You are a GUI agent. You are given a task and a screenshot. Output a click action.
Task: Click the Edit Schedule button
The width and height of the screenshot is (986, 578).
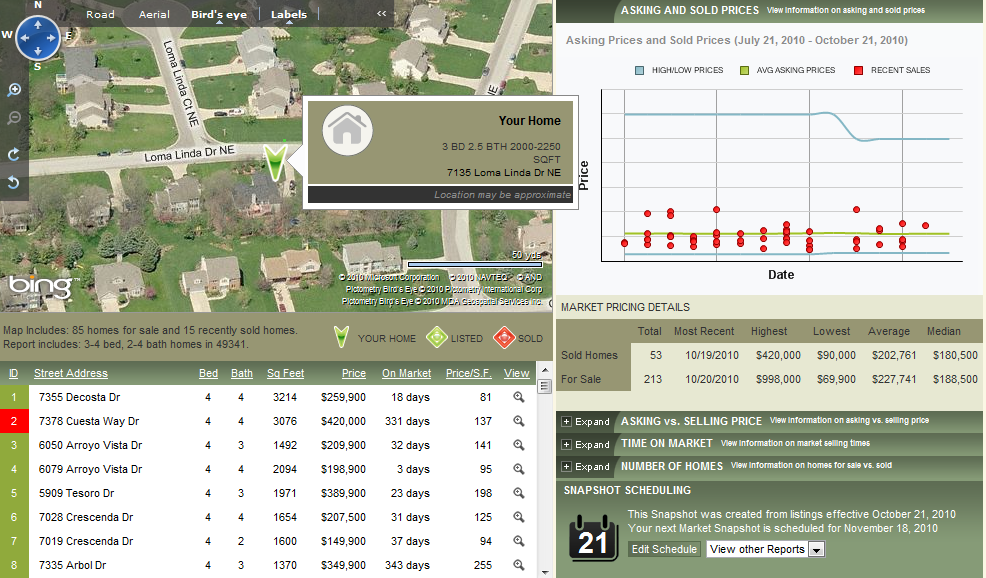pyautogui.click(x=664, y=549)
